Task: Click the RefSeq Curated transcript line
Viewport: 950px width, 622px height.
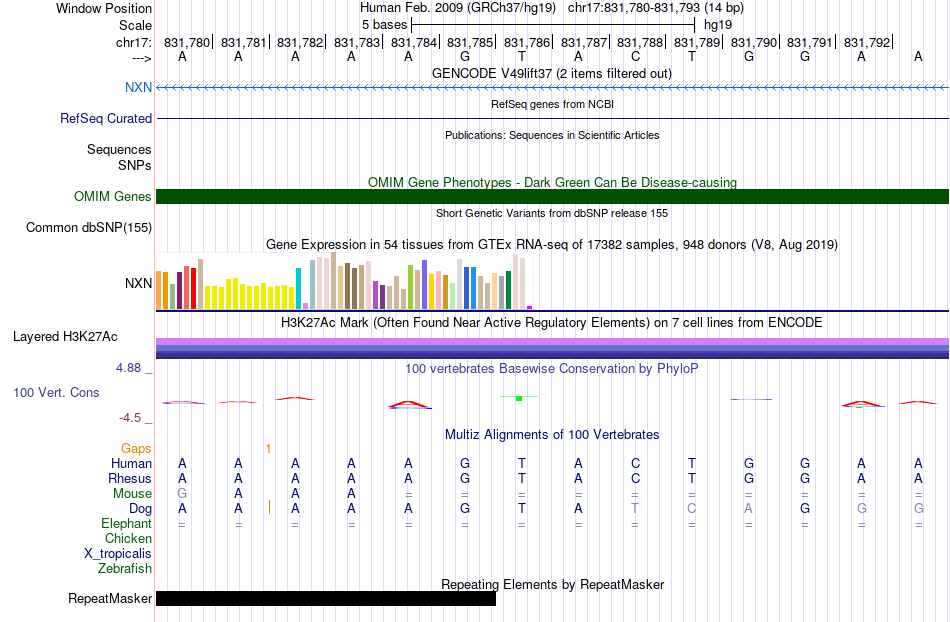Action: [x=553, y=119]
